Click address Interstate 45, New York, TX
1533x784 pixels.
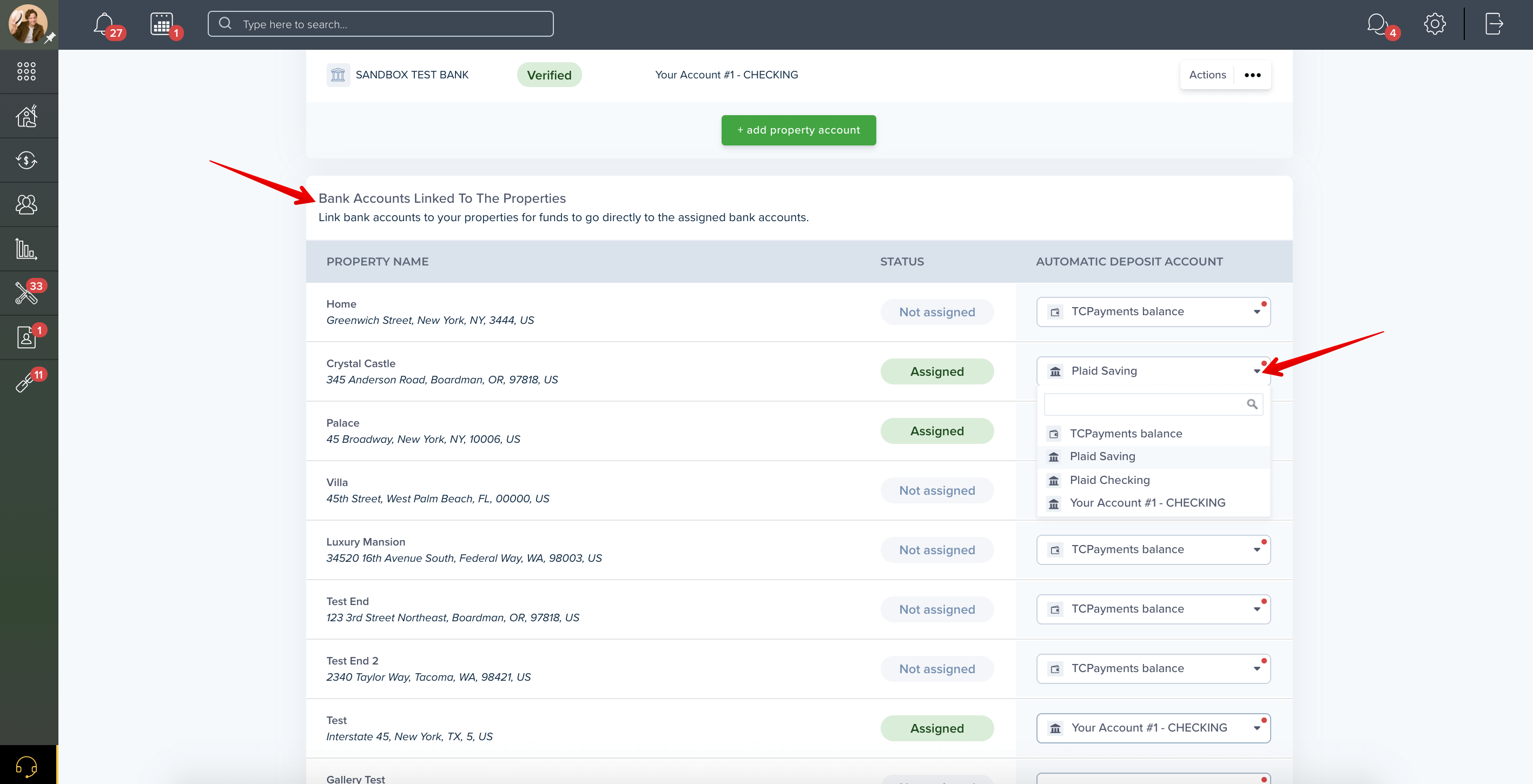(409, 736)
